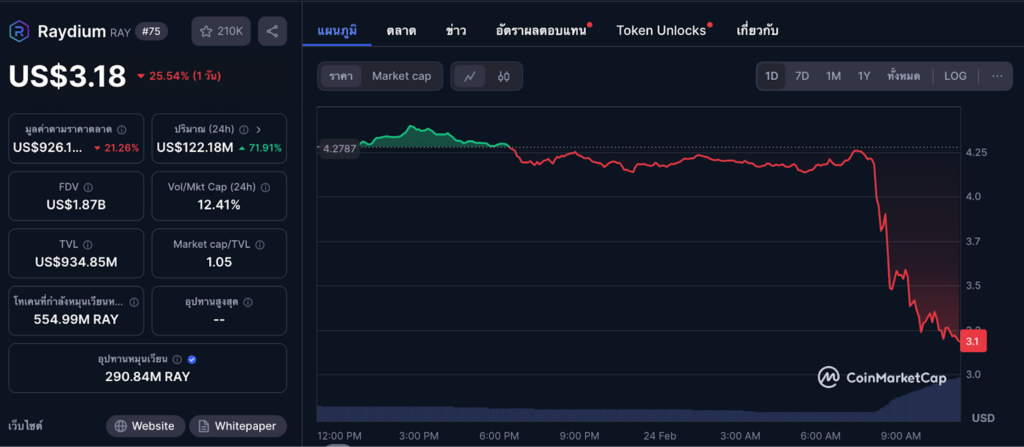Switch to line chart view icon

point(469,76)
